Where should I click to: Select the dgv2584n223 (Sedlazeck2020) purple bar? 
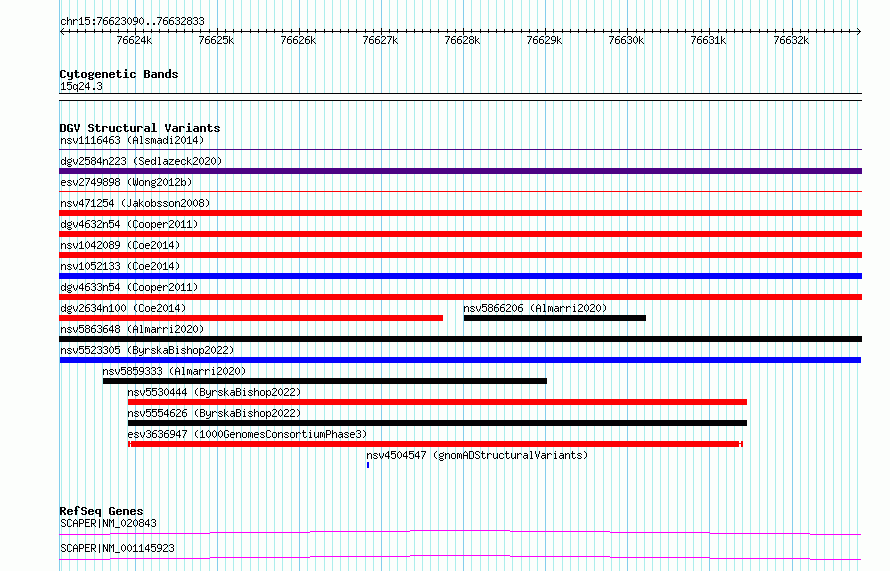460,171
